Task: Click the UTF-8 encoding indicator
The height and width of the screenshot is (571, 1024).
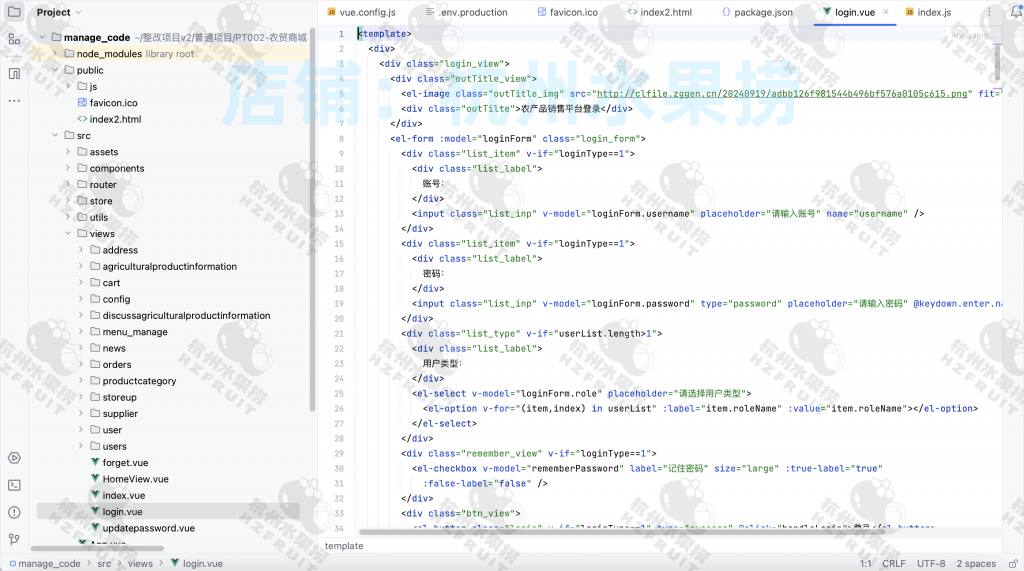Action: [931, 564]
